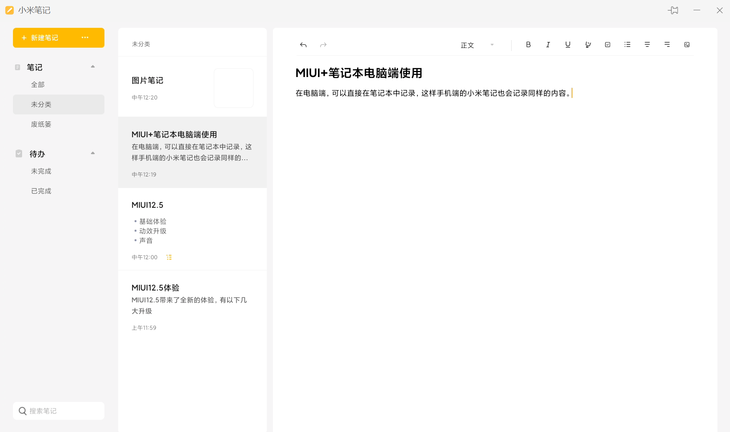
Task: Toggle bold formatting
Action: pos(528,45)
